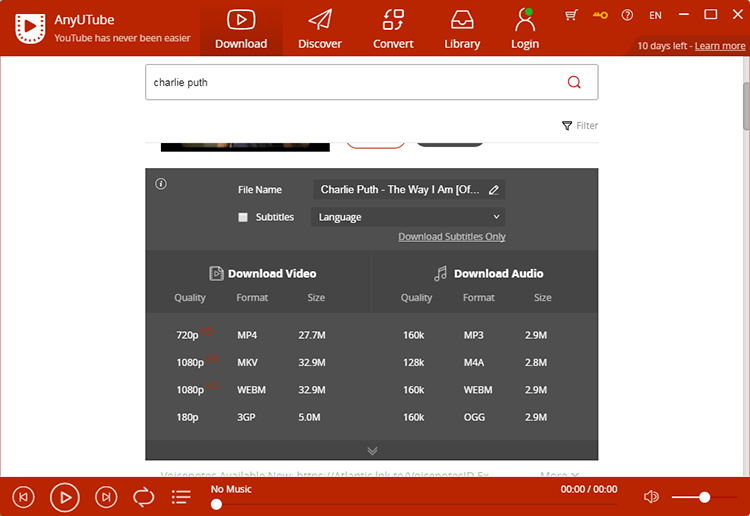Click the Filter label
750x516 pixels.
tap(587, 126)
